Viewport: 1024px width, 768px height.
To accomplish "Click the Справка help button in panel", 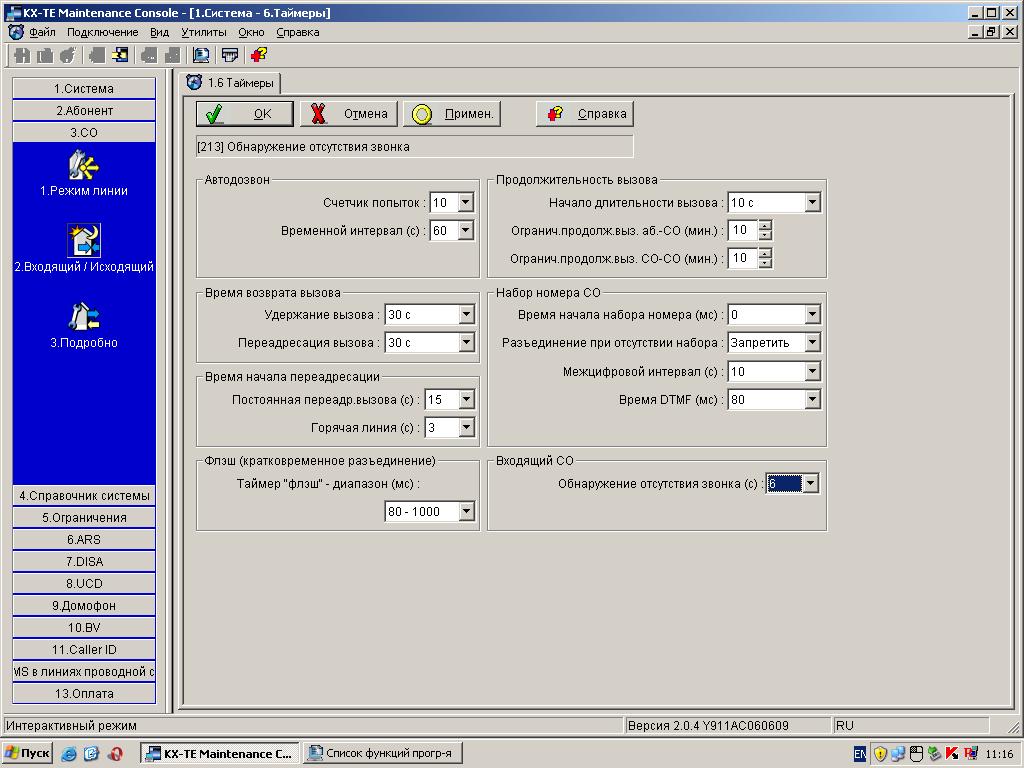I will click(584, 114).
